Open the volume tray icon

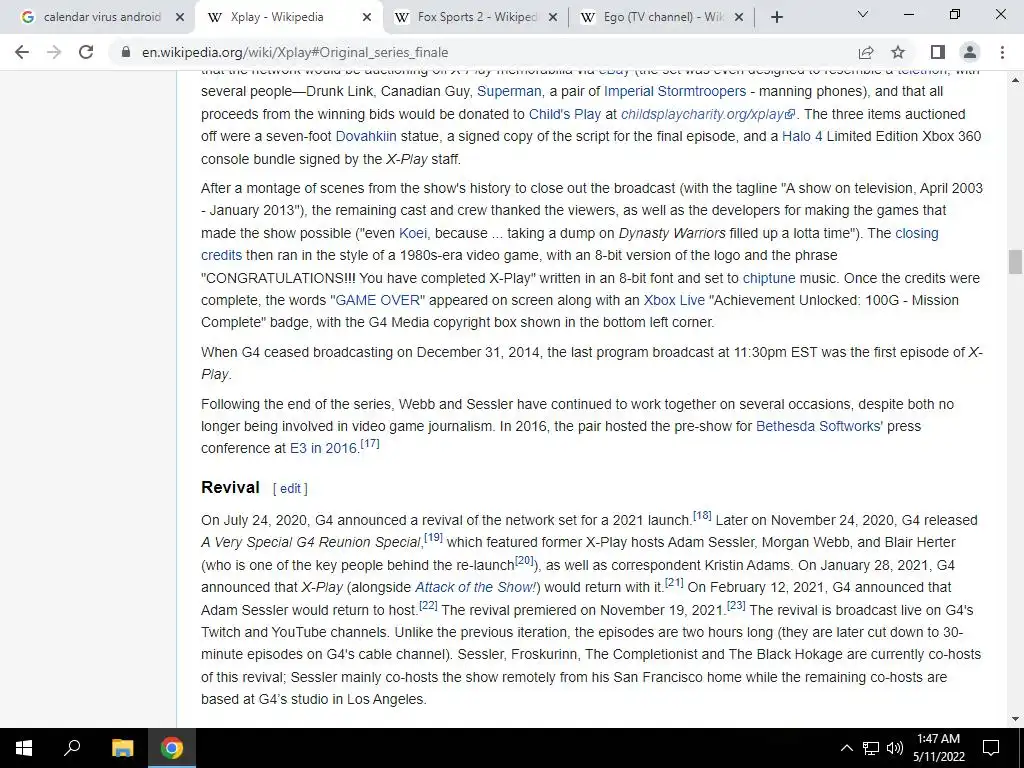click(895, 748)
